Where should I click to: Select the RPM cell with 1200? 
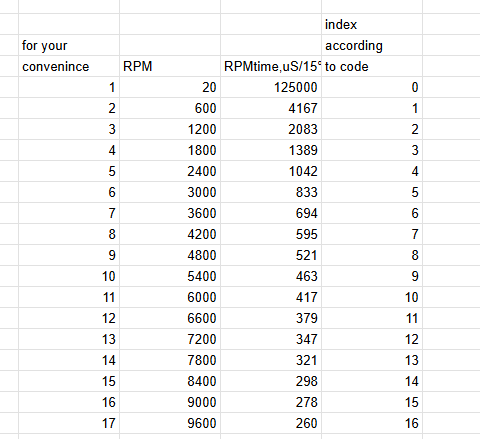tap(170, 129)
